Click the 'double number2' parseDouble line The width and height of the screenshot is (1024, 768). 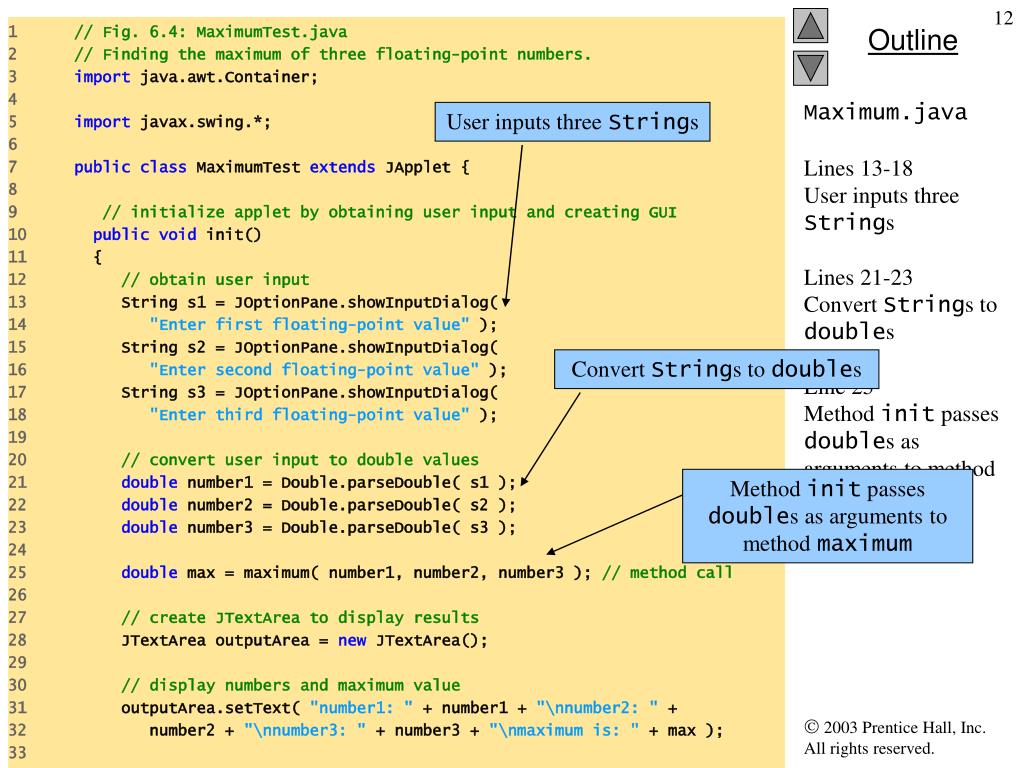click(x=319, y=505)
